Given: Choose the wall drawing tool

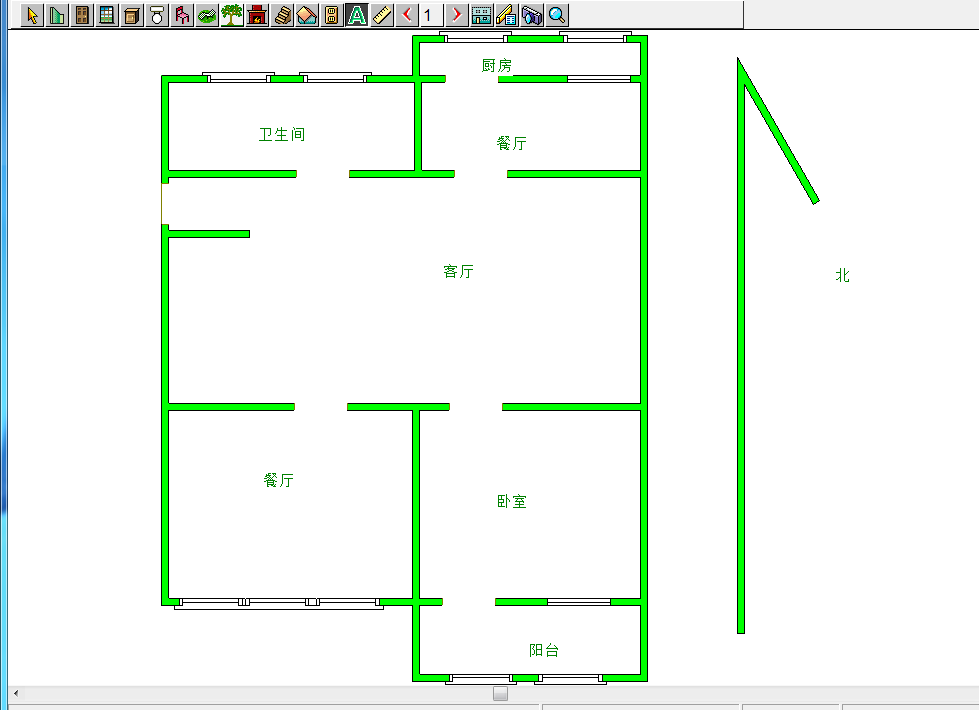Looking at the screenshot, I should click(58, 15).
